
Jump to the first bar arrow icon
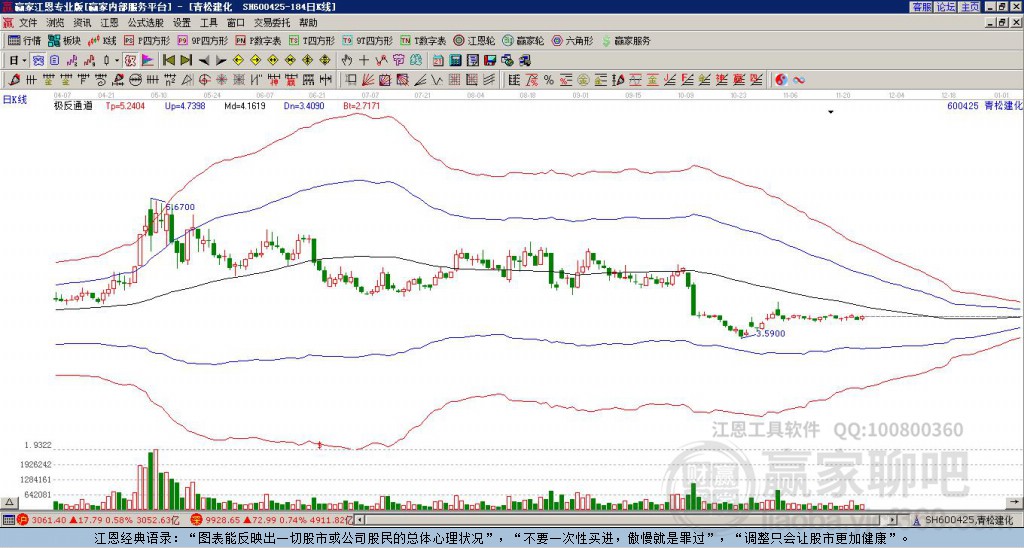point(168,60)
